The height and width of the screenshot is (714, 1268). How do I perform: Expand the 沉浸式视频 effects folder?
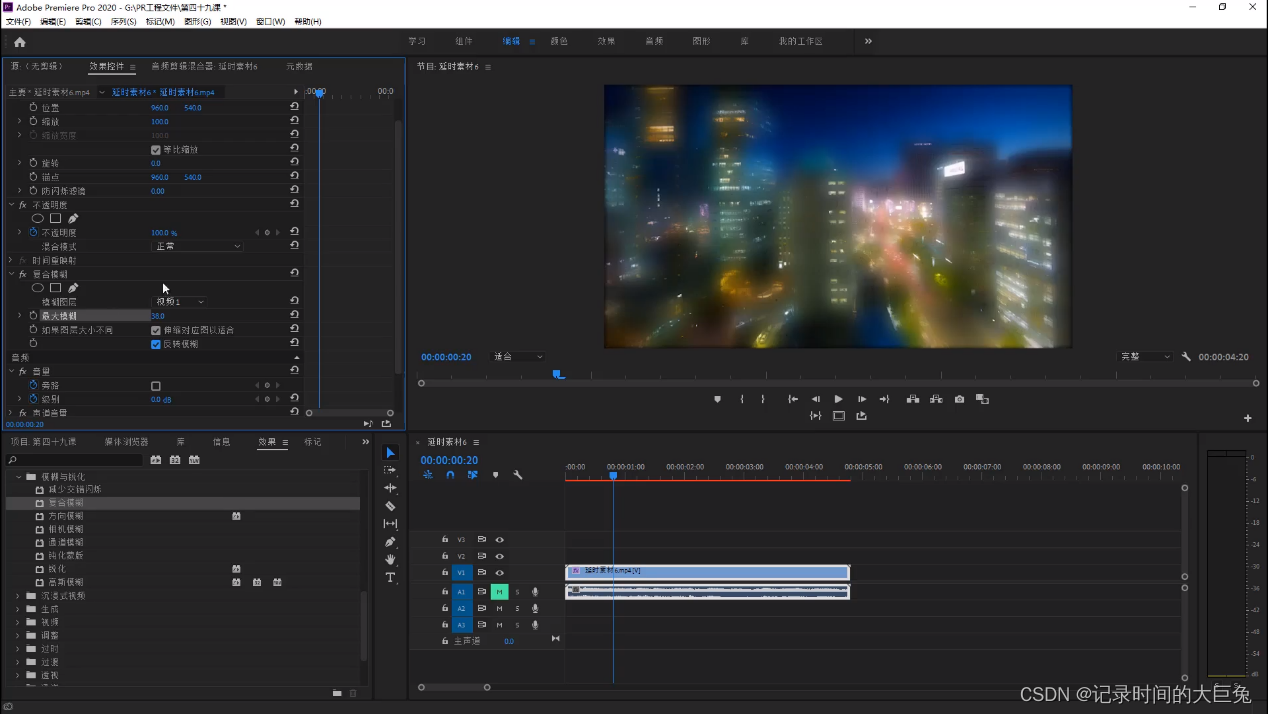(x=18, y=596)
